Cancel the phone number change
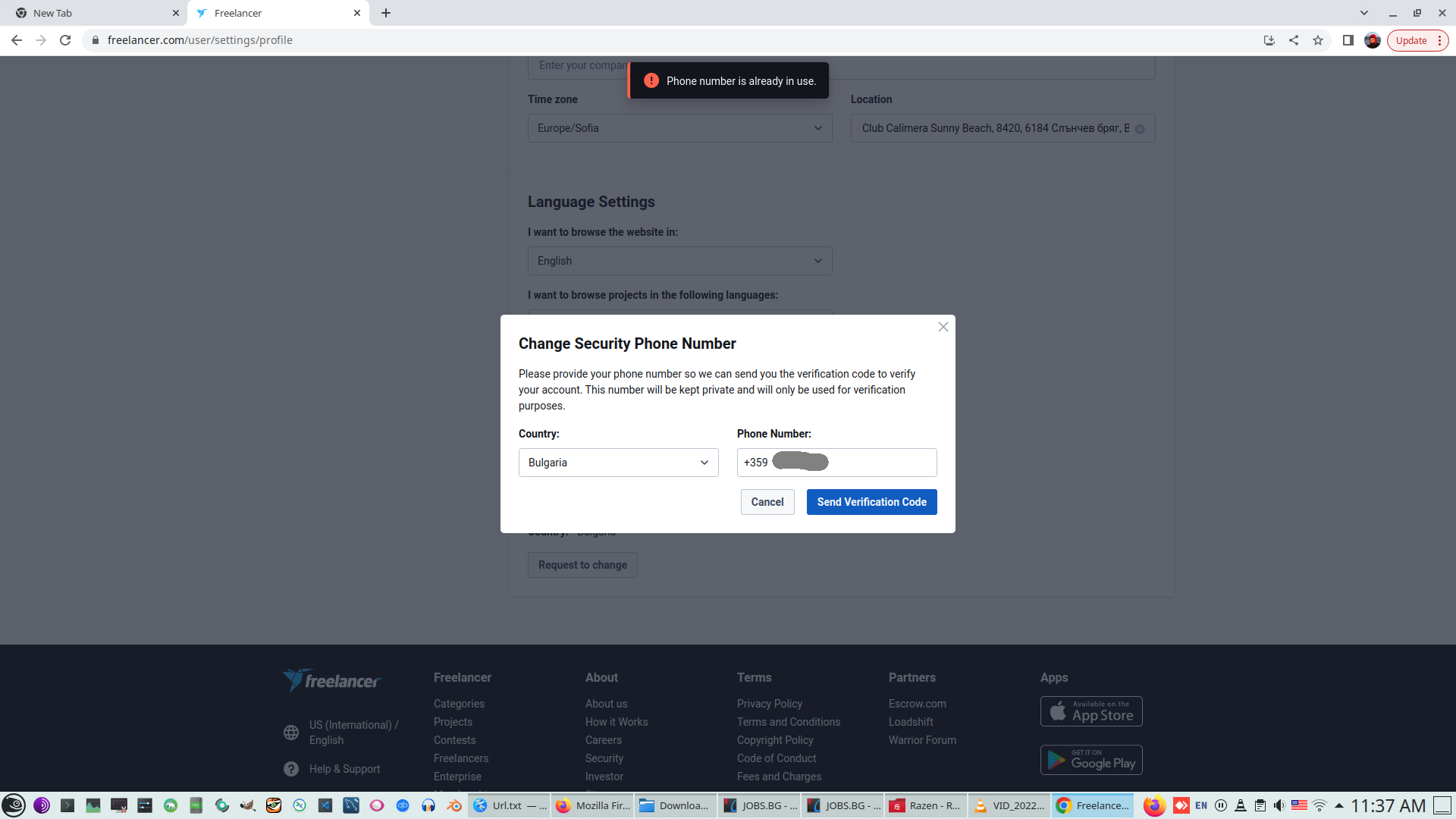Image resolution: width=1456 pixels, height=819 pixels. coord(767,502)
